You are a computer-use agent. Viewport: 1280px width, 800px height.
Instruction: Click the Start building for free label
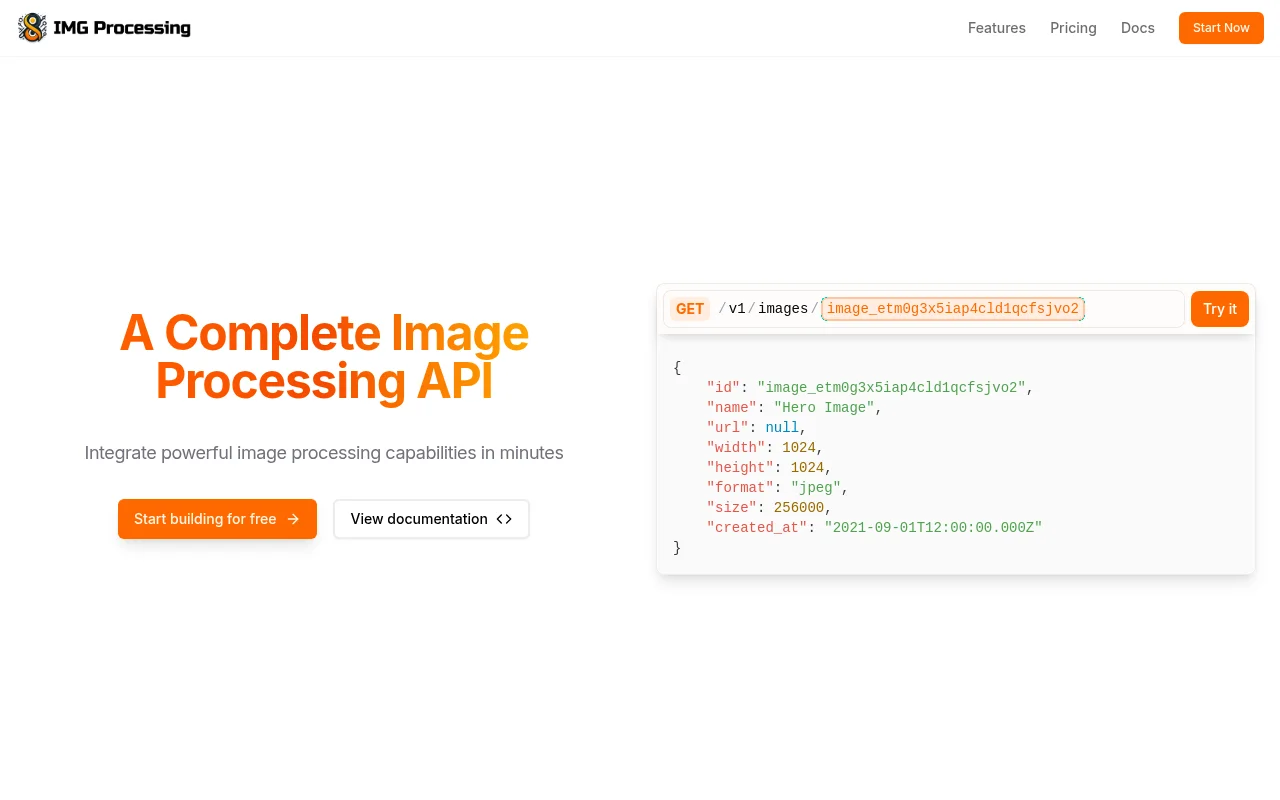205,519
